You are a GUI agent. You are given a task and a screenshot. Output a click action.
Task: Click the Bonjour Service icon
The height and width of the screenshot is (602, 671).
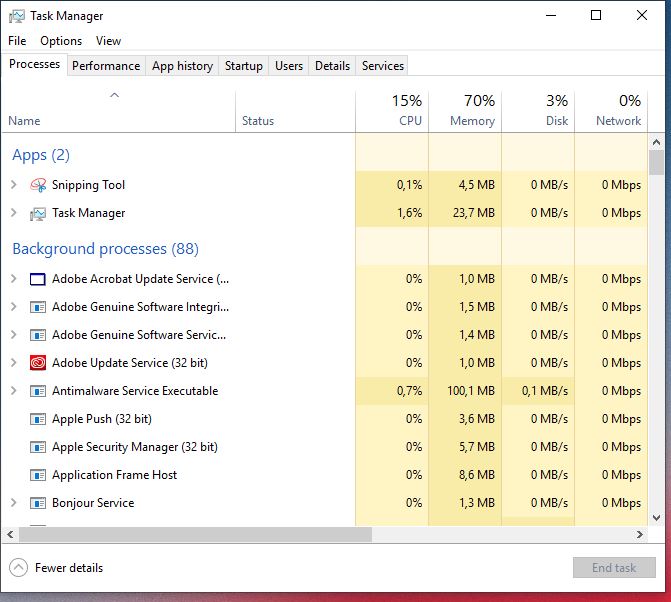[38, 503]
